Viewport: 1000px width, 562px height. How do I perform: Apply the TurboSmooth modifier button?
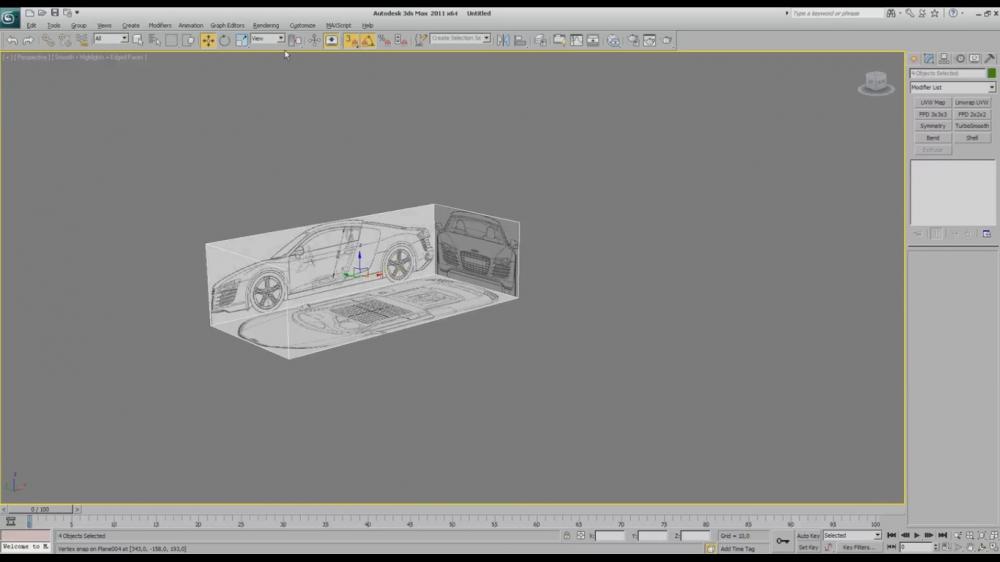[972, 126]
